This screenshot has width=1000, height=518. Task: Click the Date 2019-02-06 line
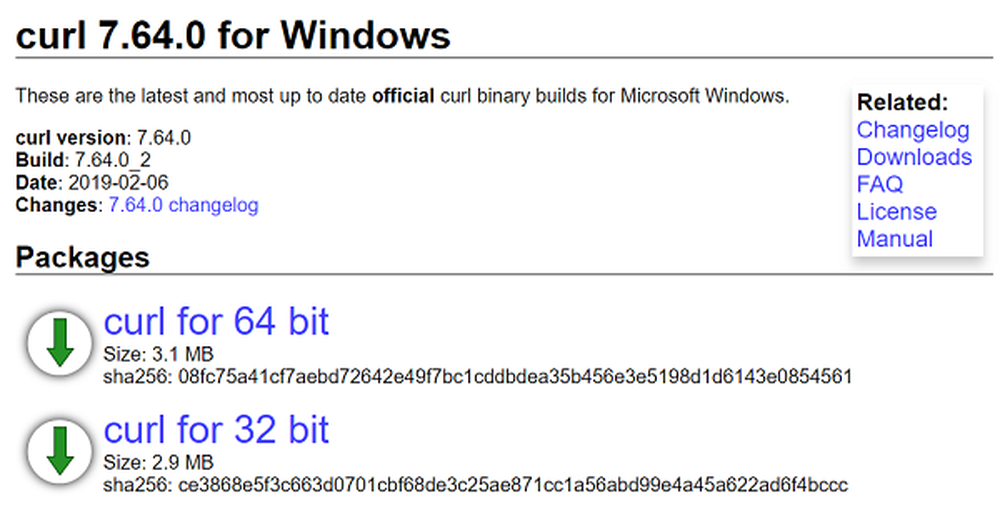[92, 183]
